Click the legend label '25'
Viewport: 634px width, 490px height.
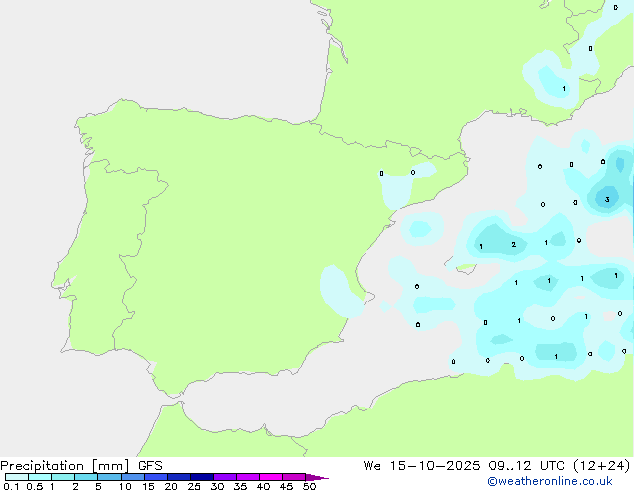tap(194, 486)
